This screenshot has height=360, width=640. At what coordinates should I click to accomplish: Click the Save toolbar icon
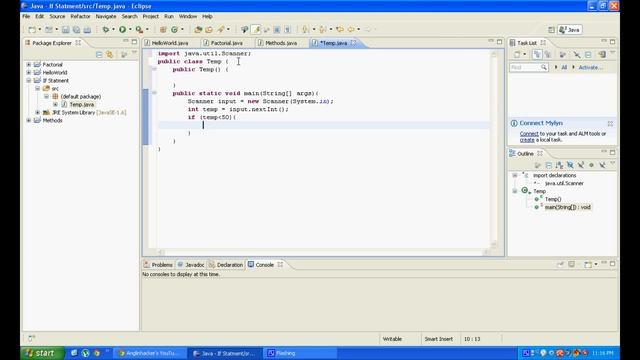65,29
